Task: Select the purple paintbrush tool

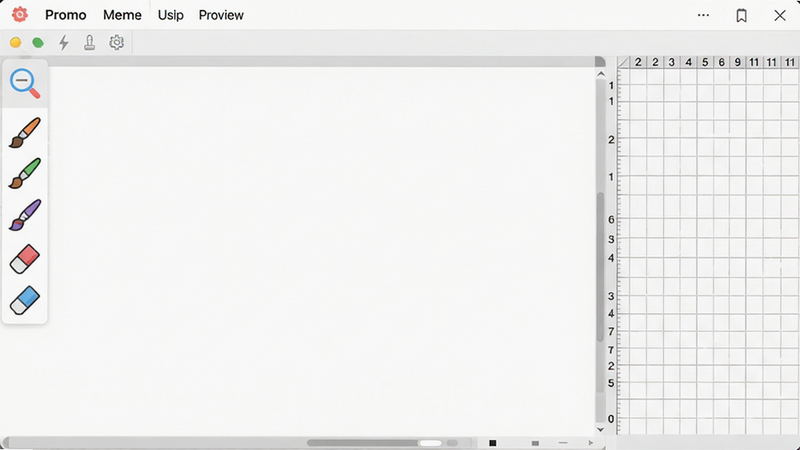Action: (x=24, y=215)
